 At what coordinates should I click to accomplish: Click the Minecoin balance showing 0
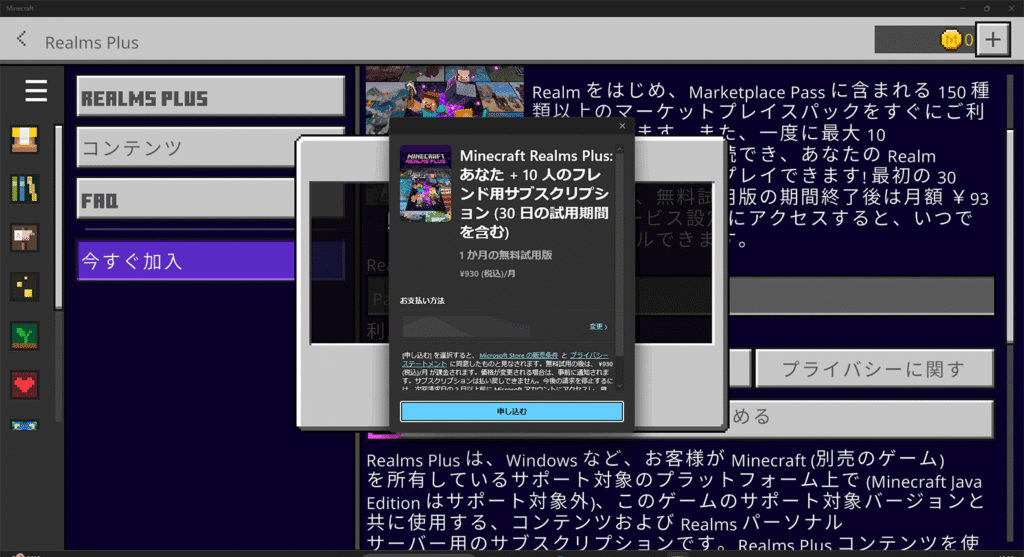[x=968, y=40]
